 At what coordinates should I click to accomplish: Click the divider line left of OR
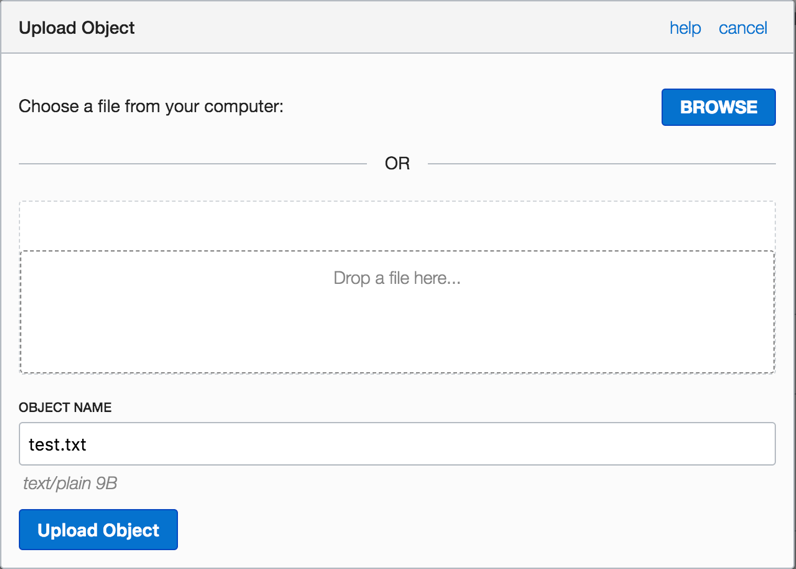click(x=192, y=163)
